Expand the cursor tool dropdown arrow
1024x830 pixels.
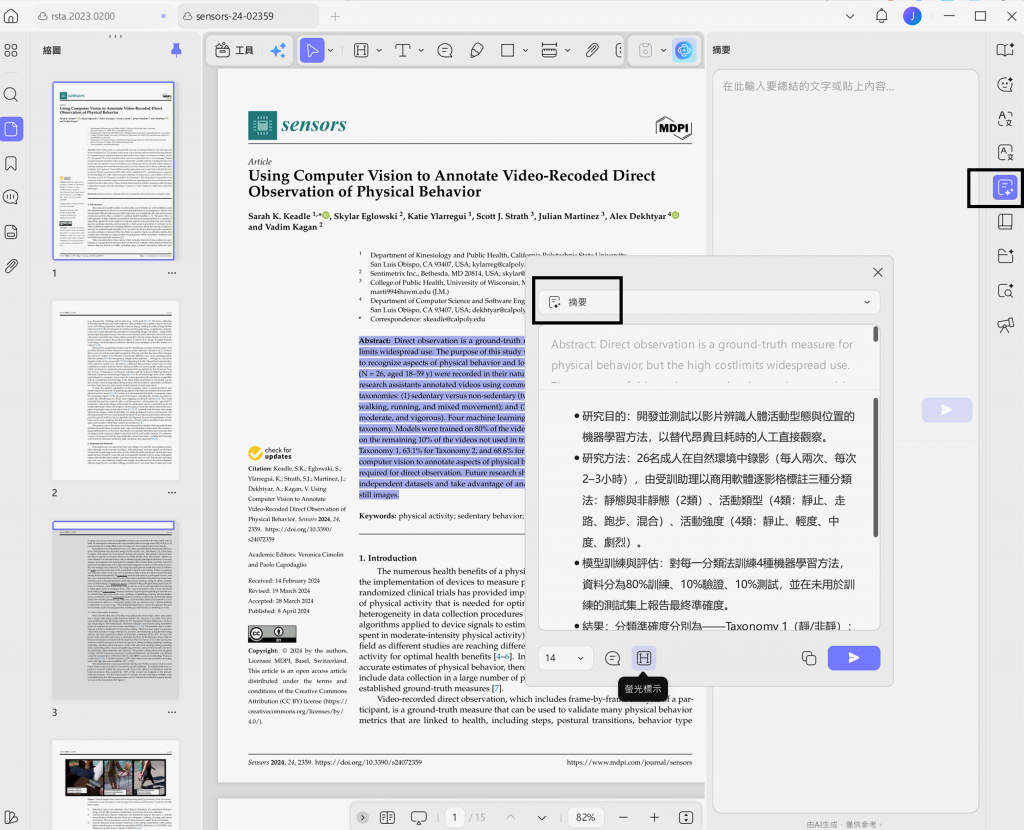(x=330, y=50)
